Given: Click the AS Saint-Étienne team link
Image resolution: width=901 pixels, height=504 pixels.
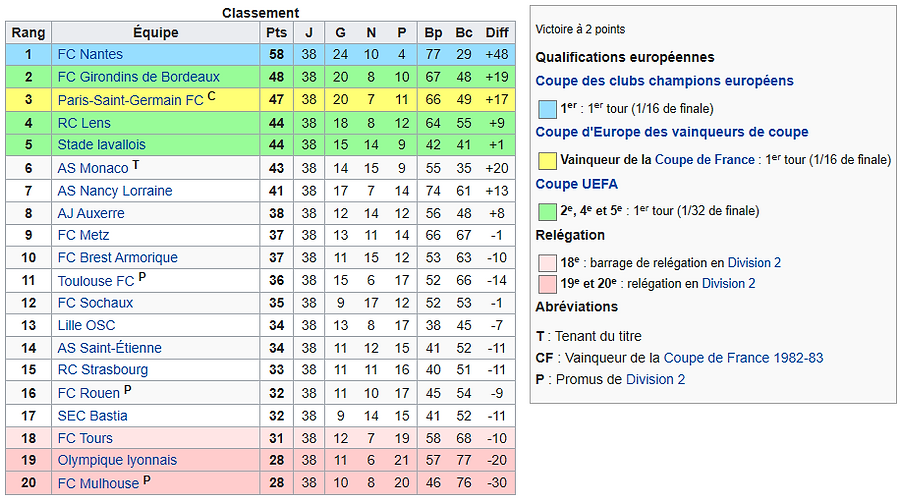Looking at the screenshot, I should tap(109, 348).
